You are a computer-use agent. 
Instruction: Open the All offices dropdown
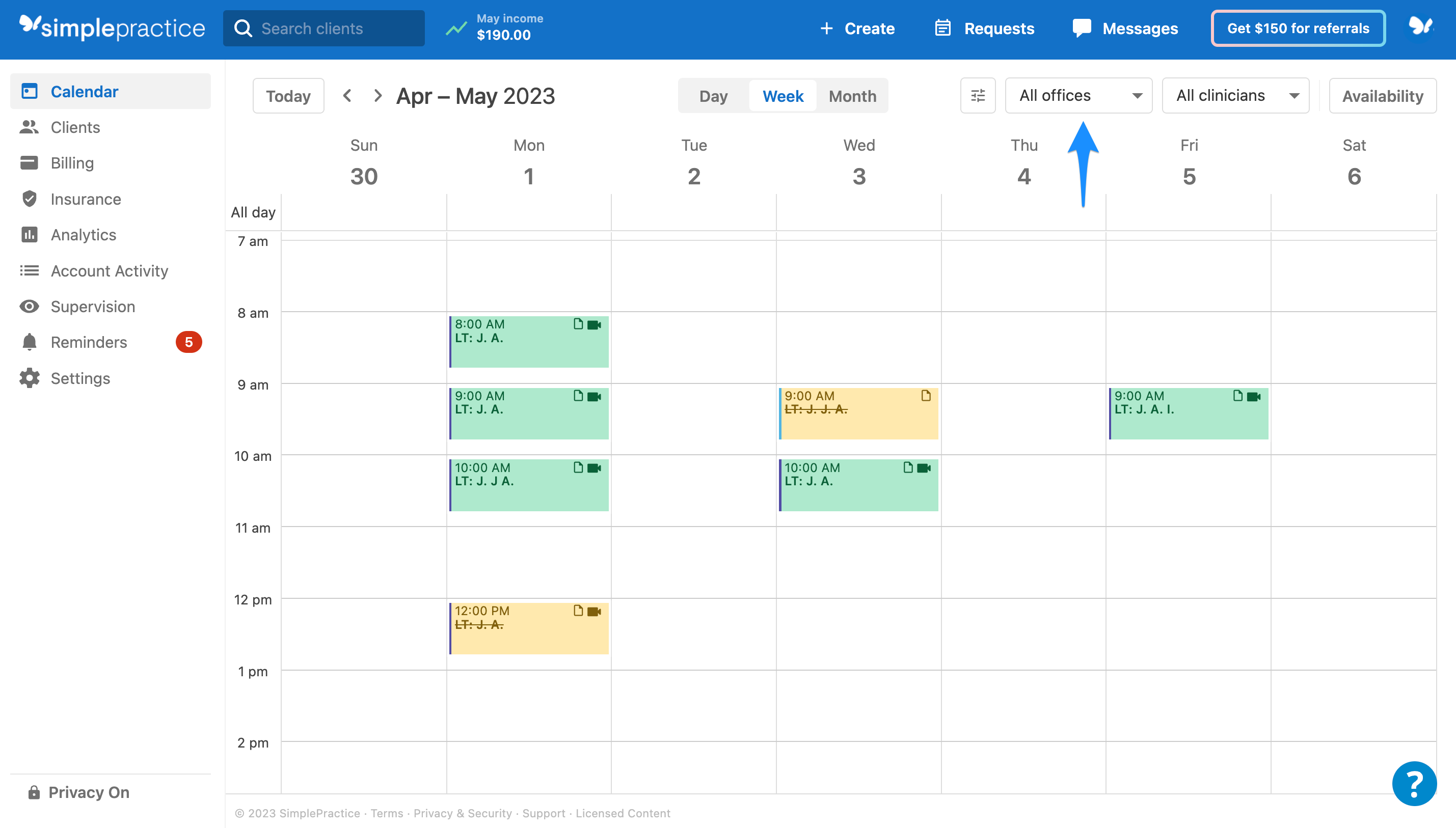pyautogui.click(x=1078, y=95)
